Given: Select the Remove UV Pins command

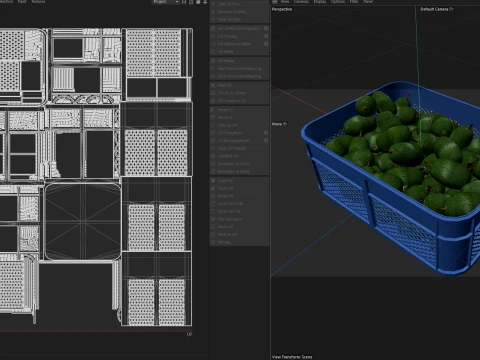Looking at the screenshot, I should click(x=239, y=12).
